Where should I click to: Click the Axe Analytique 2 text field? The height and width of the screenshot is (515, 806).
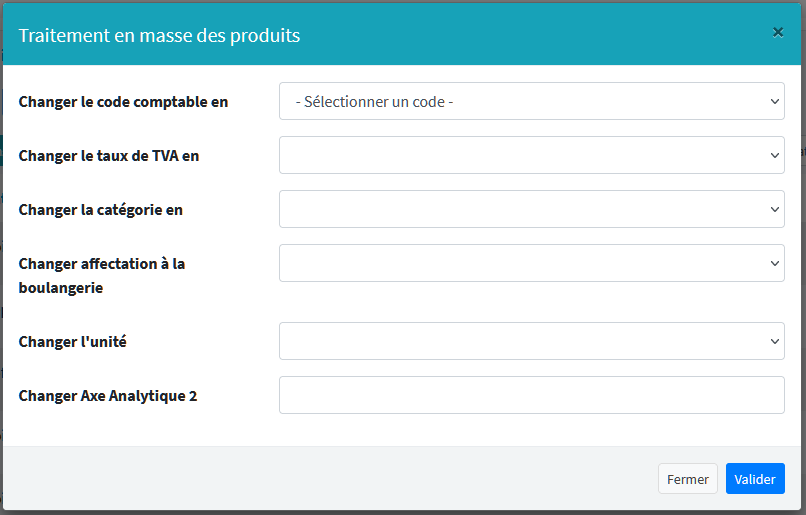(531, 395)
